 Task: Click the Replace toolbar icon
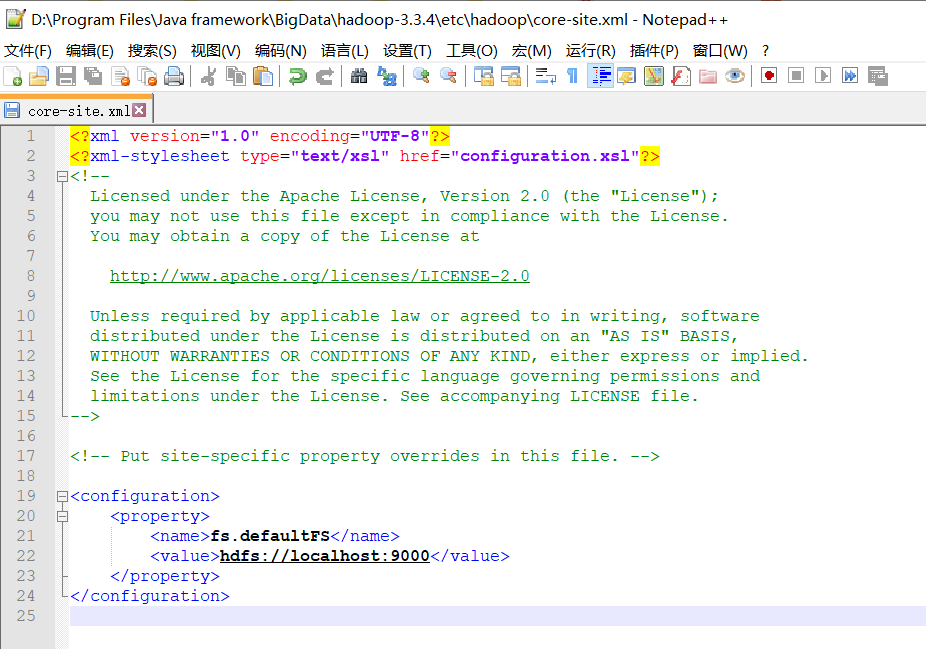click(x=387, y=76)
